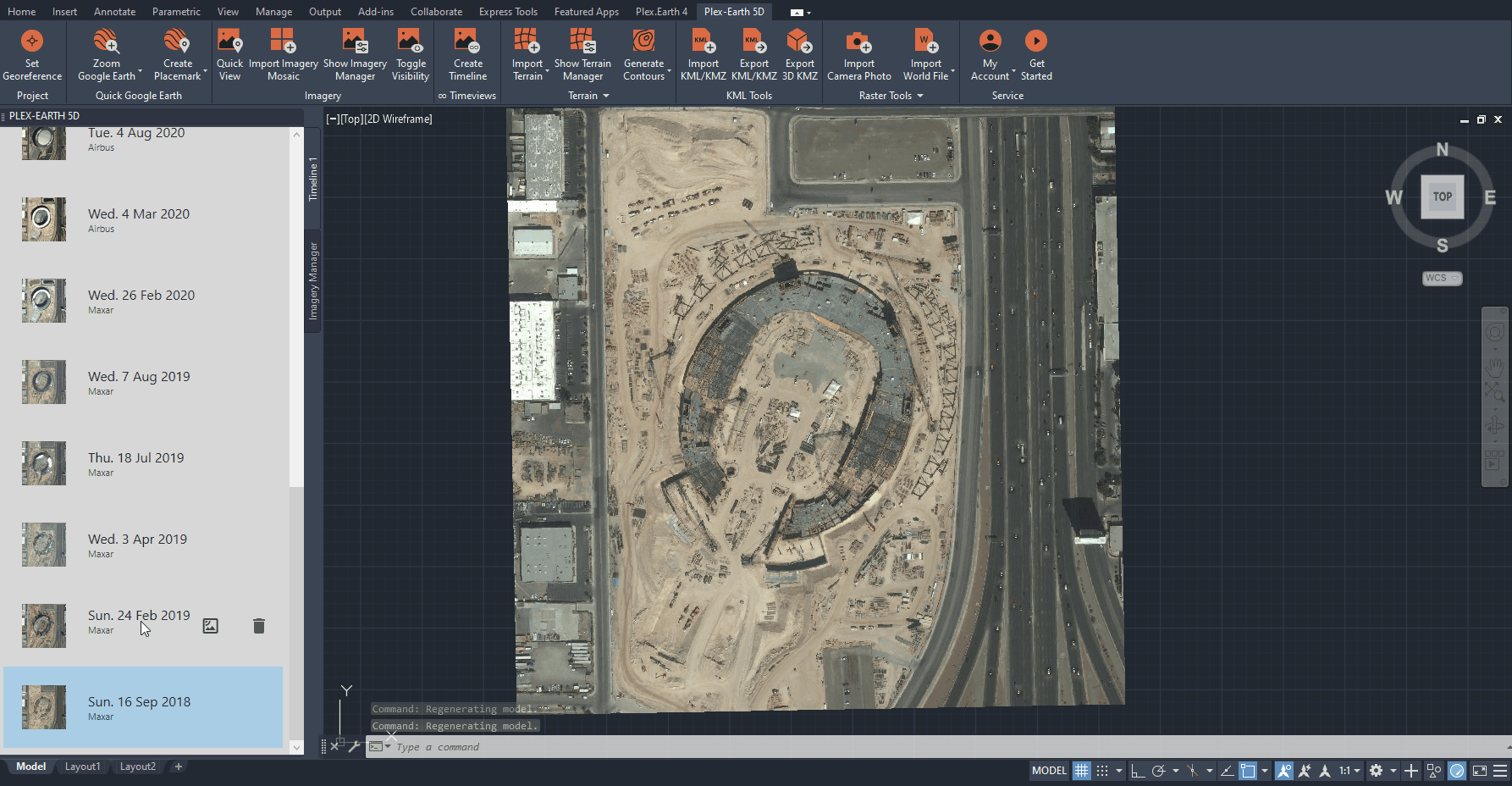Select the Imagery Manager side tab
The image size is (1512, 786).
(312, 281)
